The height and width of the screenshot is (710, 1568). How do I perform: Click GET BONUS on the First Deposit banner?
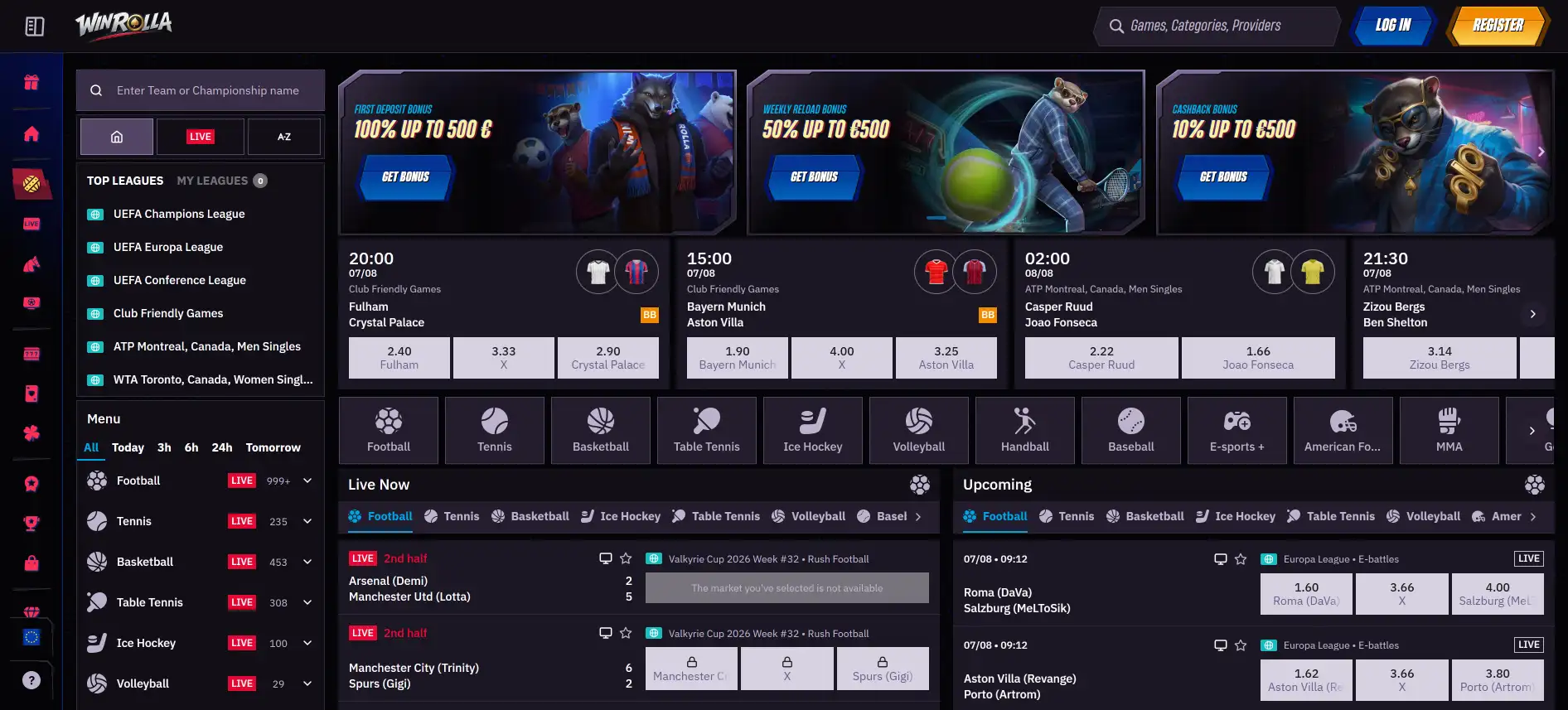[405, 177]
